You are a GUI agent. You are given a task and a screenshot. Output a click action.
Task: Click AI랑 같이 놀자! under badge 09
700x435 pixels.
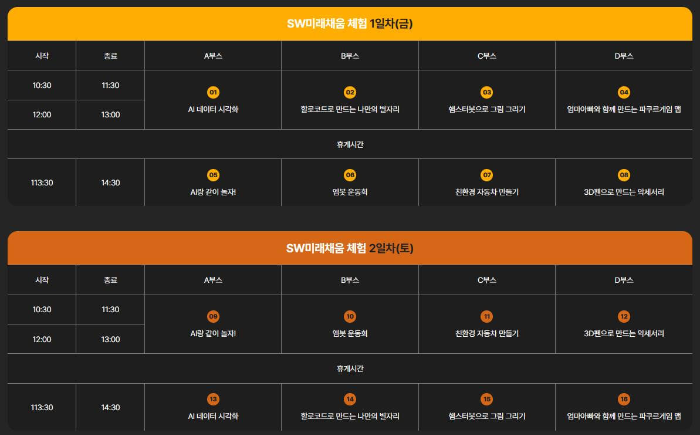(x=213, y=334)
